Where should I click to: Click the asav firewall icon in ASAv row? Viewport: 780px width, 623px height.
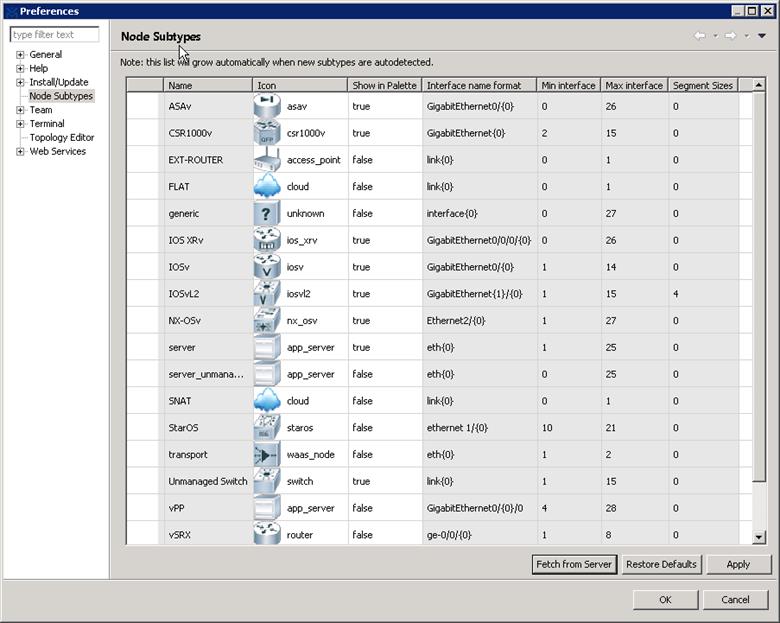click(267, 106)
